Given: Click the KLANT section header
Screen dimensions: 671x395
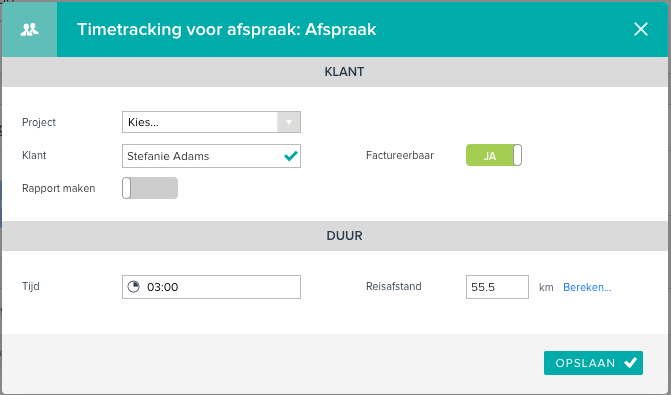Looking at the screenshot, I should (x=344, y=71).
